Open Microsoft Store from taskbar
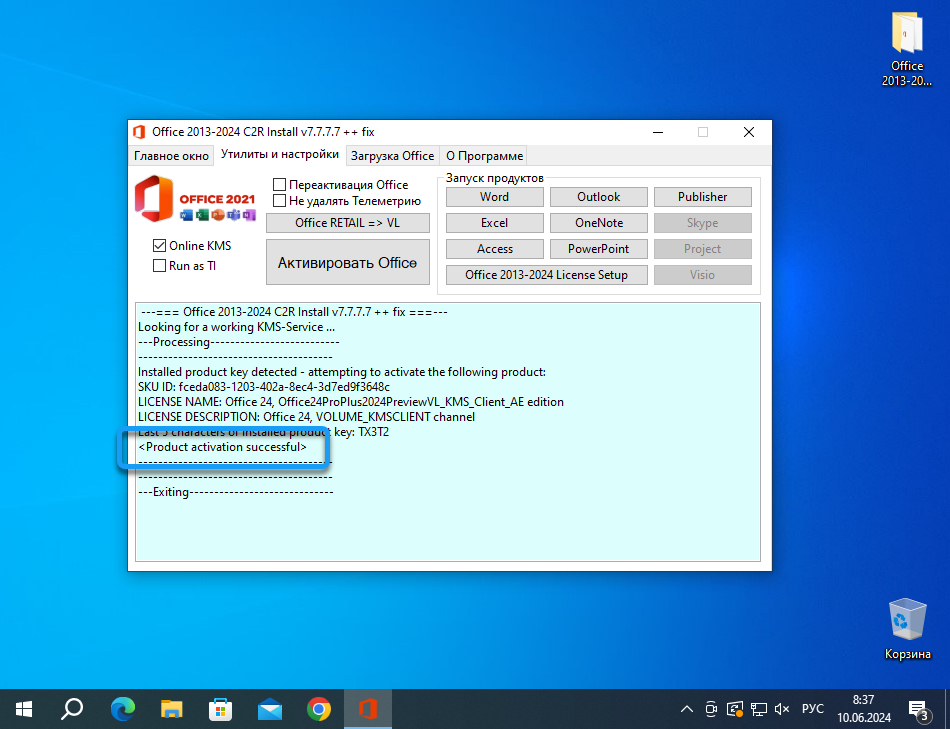Viewport: 950px width, 729px height. 221,709
